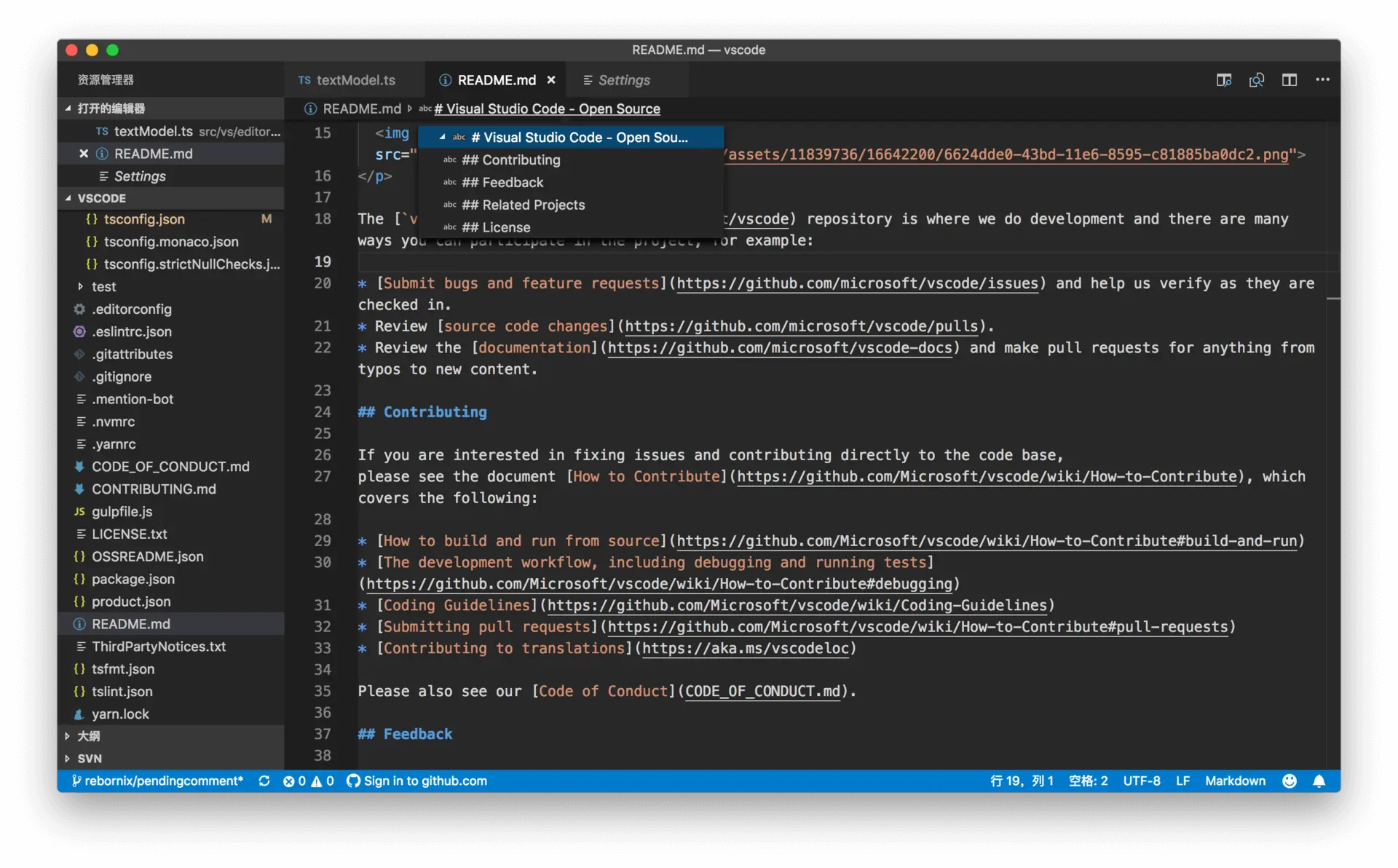Switch to the Settings tab
The width and height of the screenshot is (1398, 868).
point(623,80)
